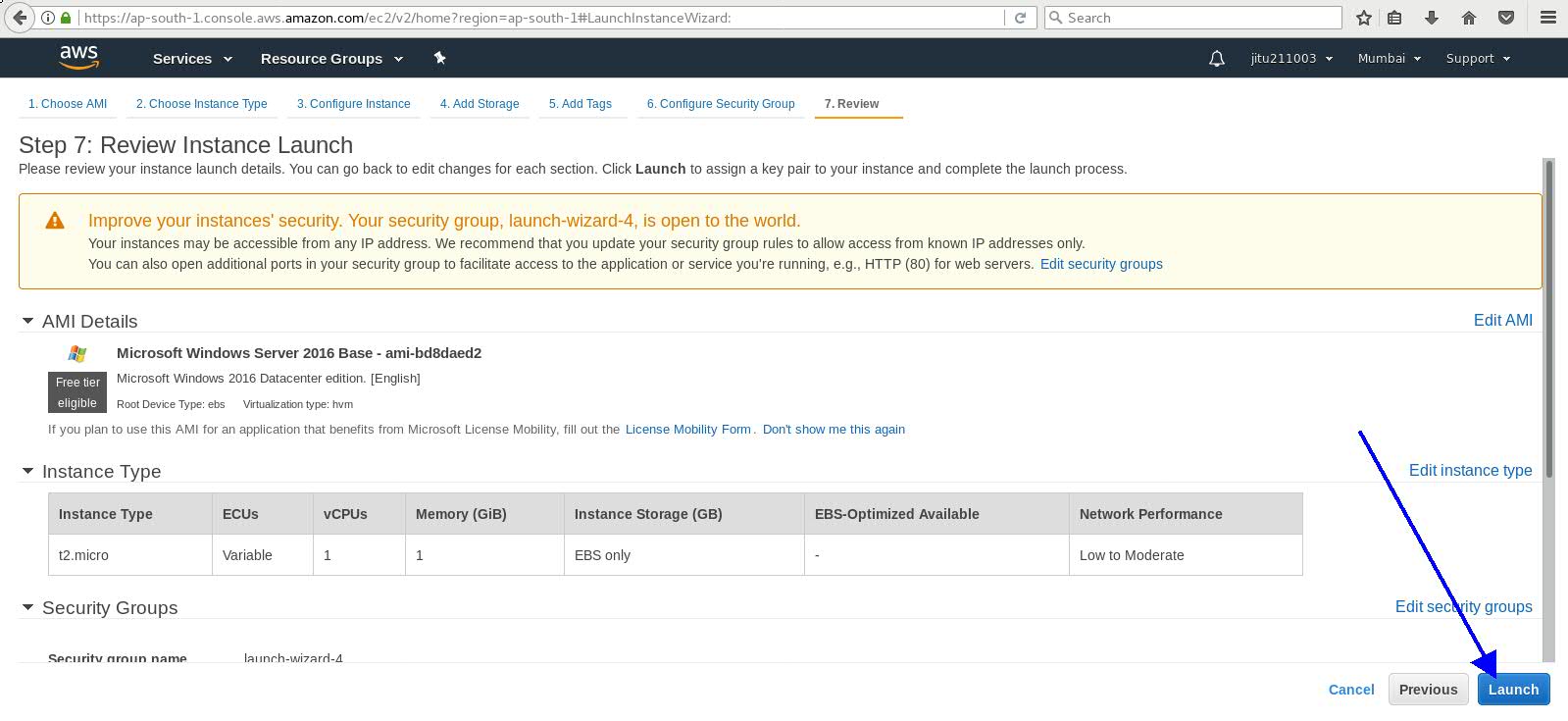Open the Pocket icon in toolbar
Screen dimensions: 1568x721
pos(1506,18)
